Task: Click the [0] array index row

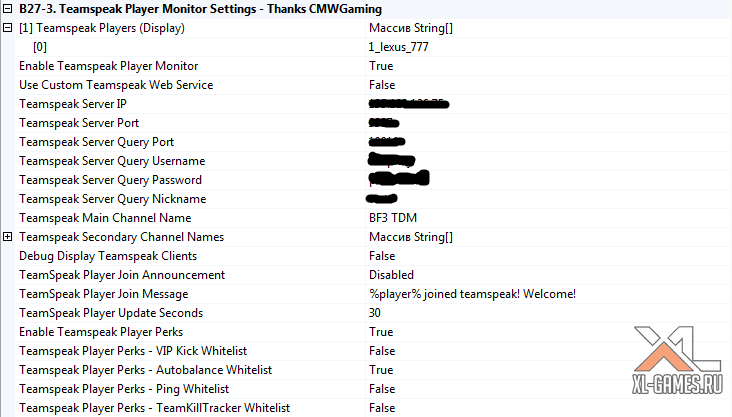Action: 40,47
